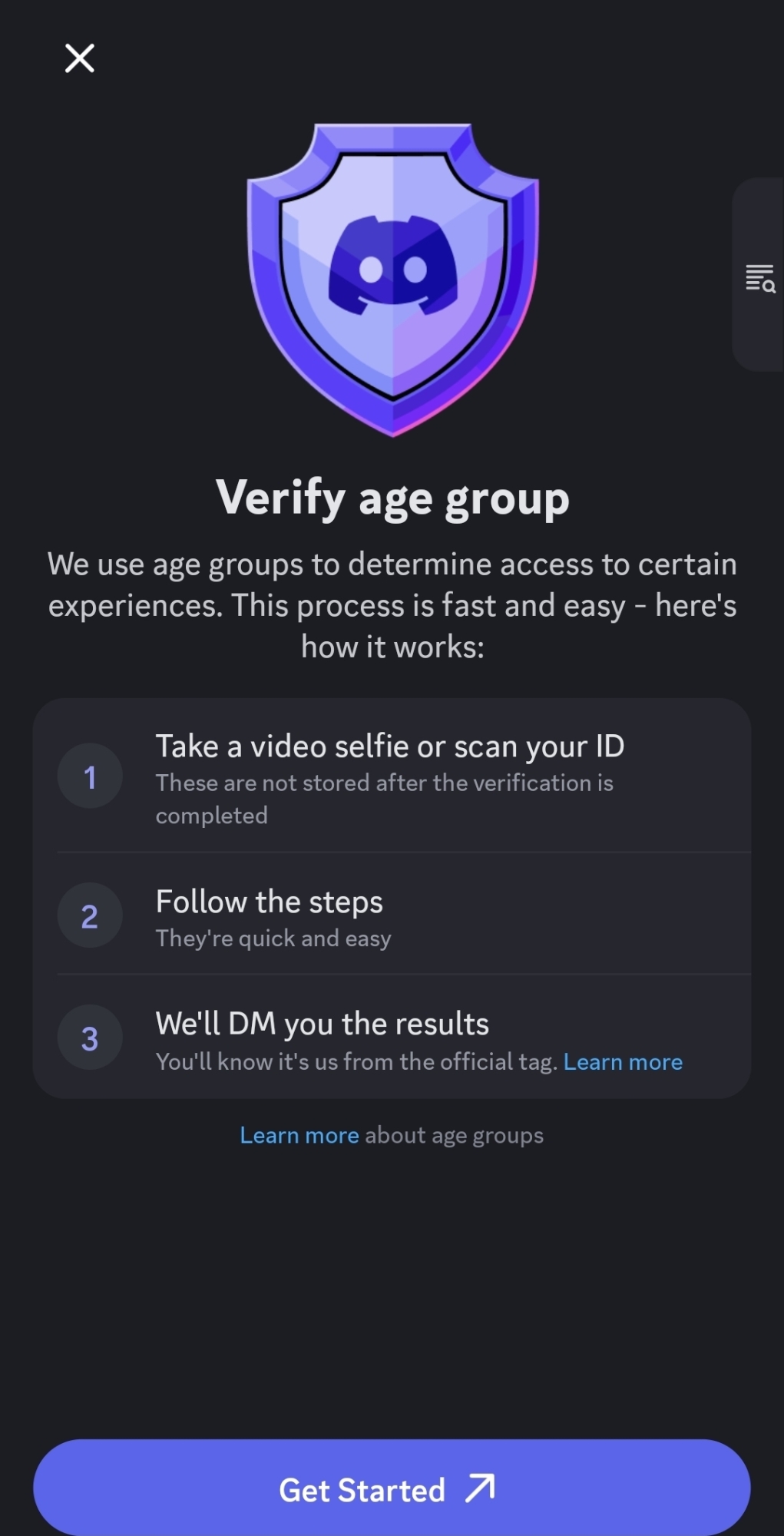Select "We'll DM you the results"

click(x=322, y=1024)
